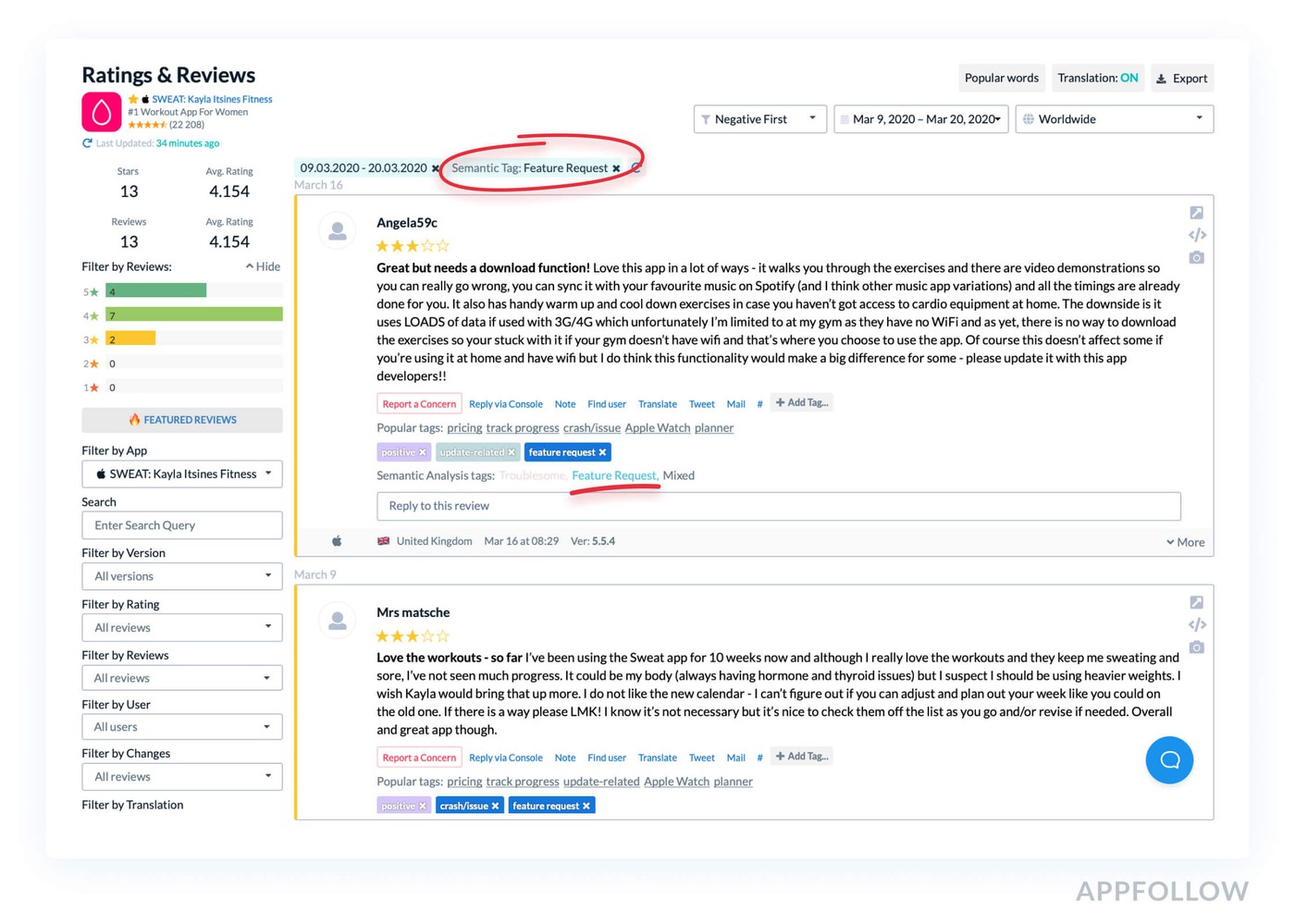This screenshot has height=924, width=1295.
Task: Open embed code icon on Angela59c review
Action: [x=1196, y=235]
